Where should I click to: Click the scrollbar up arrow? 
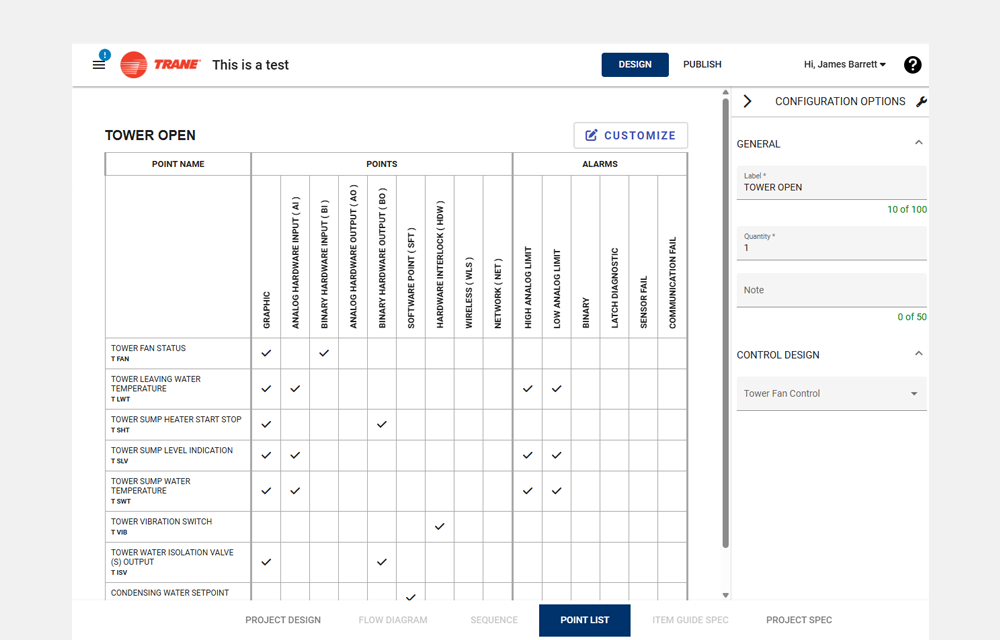coord(725,92)
